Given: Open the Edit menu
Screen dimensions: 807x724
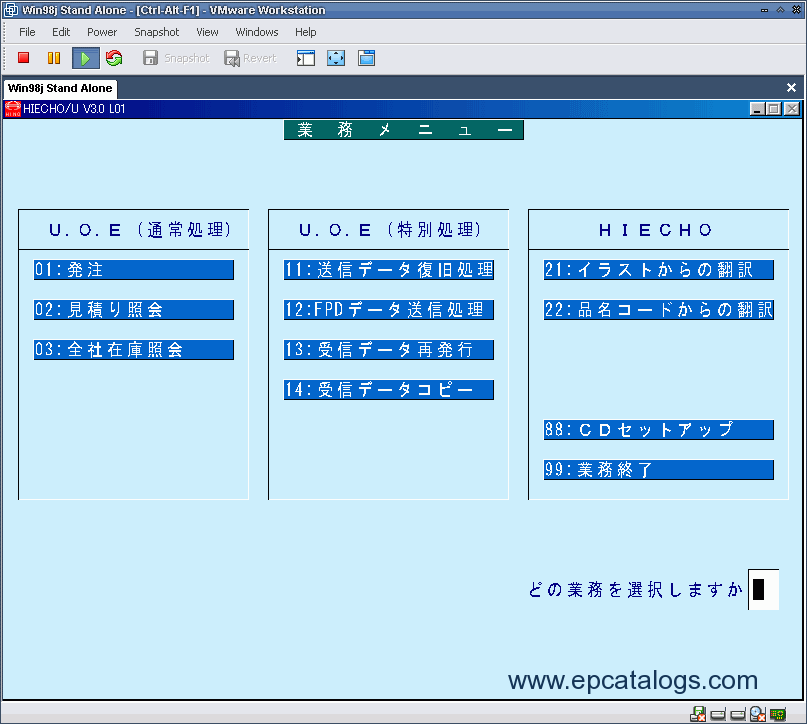Looking at the screenshot, I should pyautogui.click(x=61, y=32).
